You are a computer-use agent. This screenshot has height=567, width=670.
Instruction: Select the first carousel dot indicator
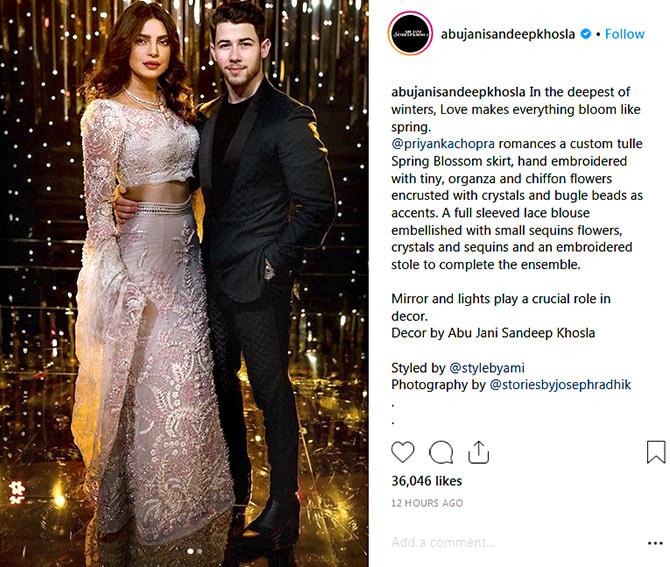(191, 552)
